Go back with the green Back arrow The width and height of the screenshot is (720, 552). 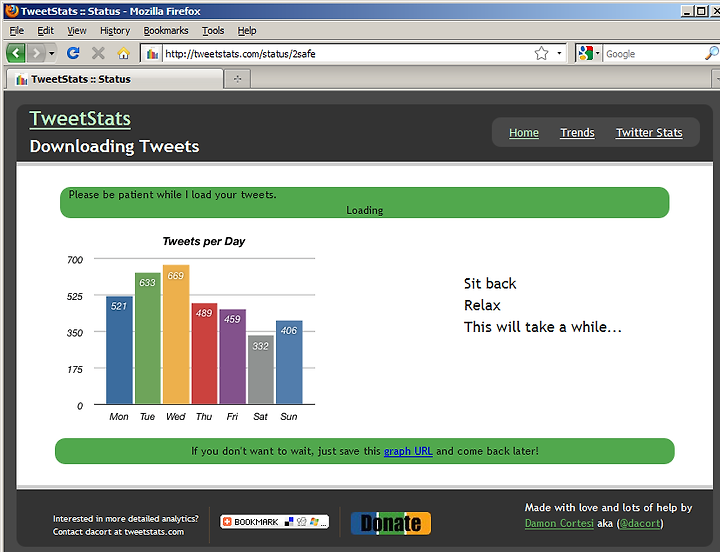(16, 53)
